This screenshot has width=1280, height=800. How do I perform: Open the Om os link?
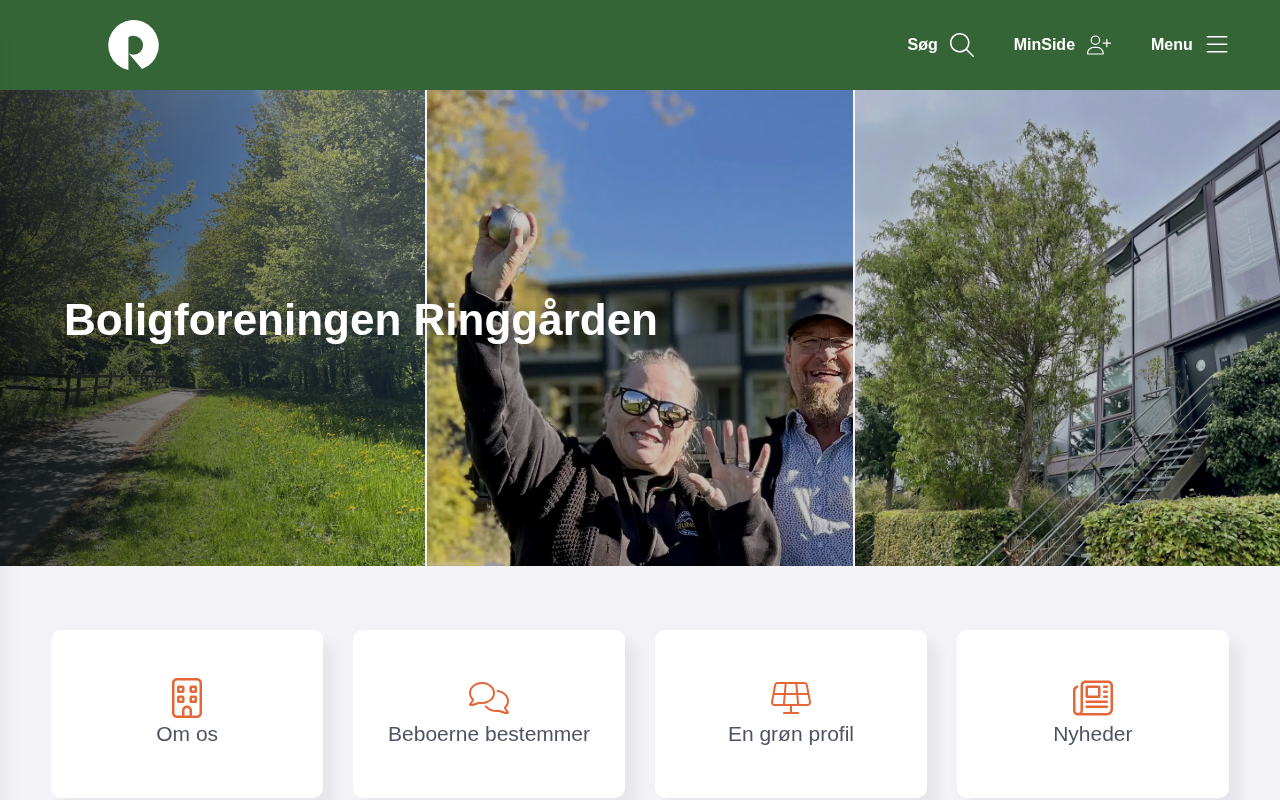click(x=187, y=734)
